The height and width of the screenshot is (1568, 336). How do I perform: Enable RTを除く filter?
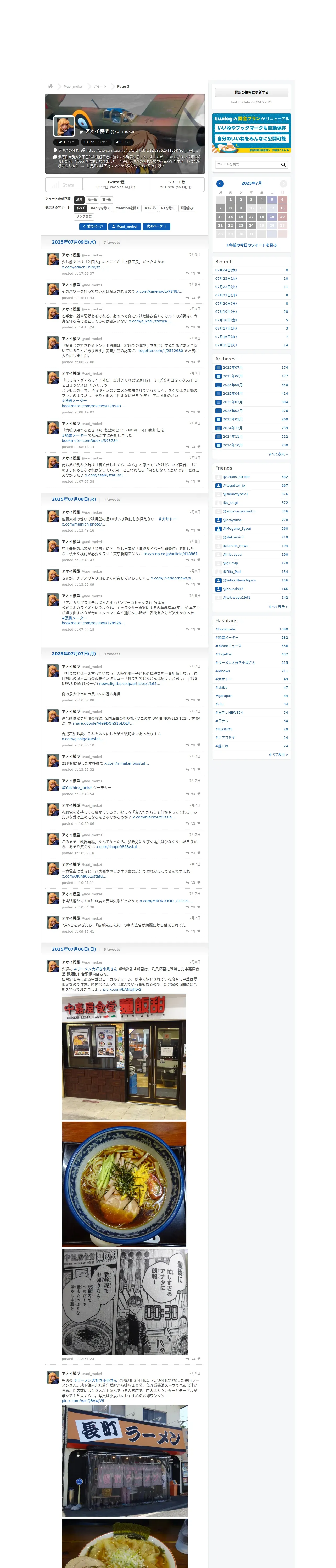(168, 208)
